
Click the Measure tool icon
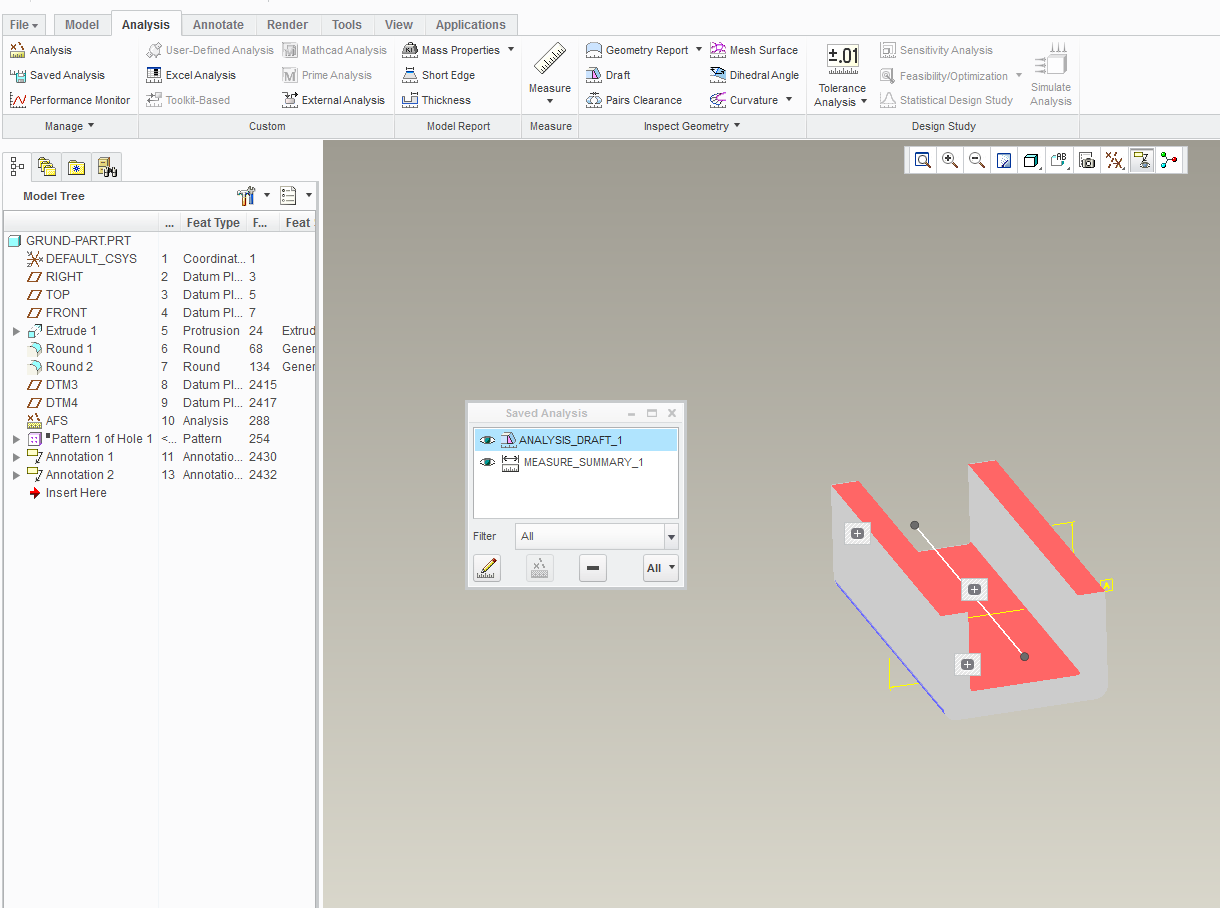pyautogui.click(x=549, y=60)
